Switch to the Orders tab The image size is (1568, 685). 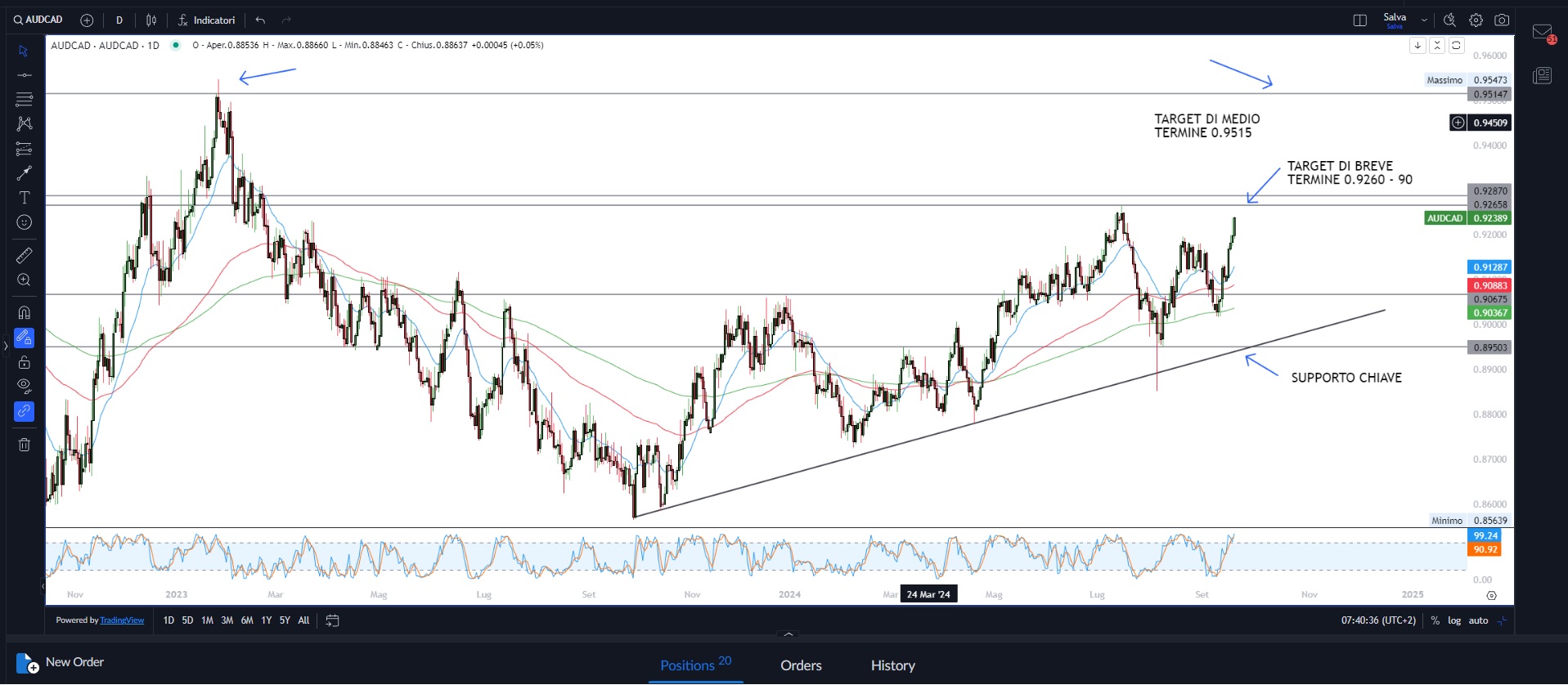tap(800, 665)
